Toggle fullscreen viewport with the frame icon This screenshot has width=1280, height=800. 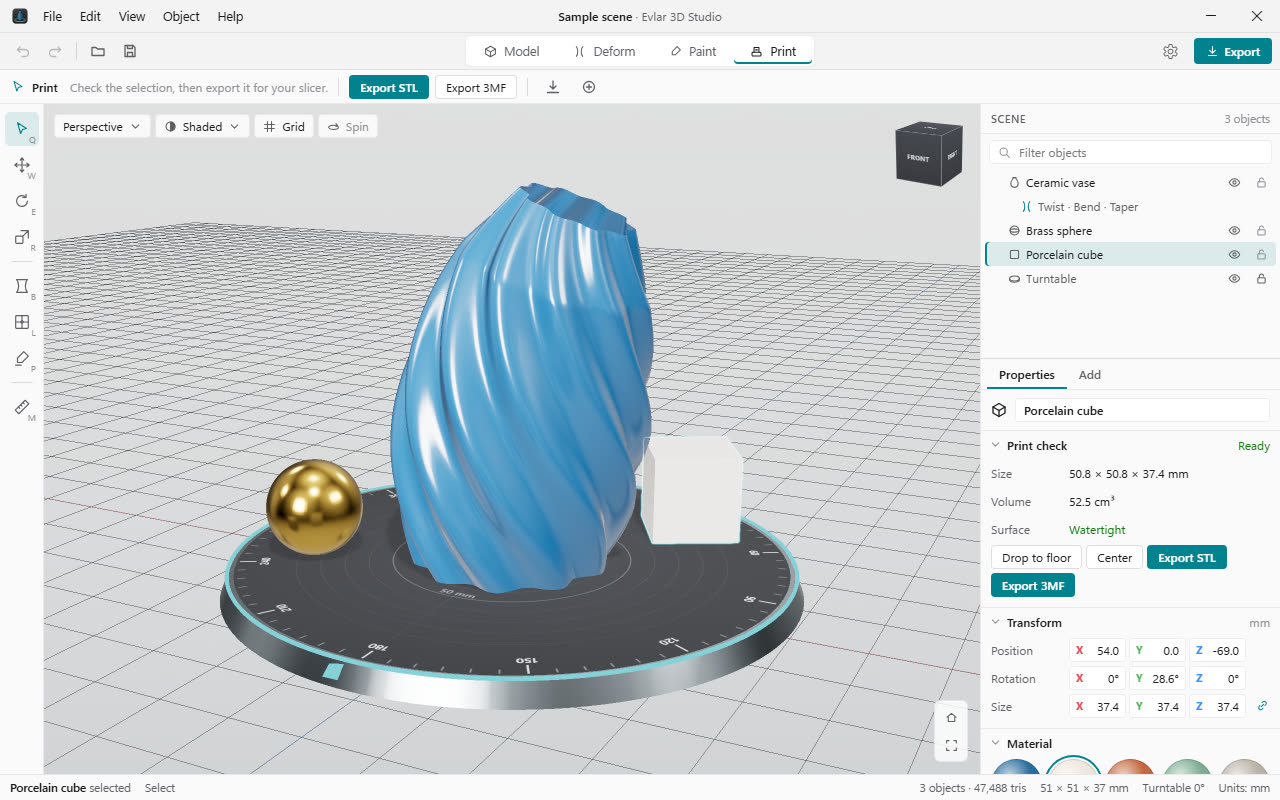[x=951, y=745]
